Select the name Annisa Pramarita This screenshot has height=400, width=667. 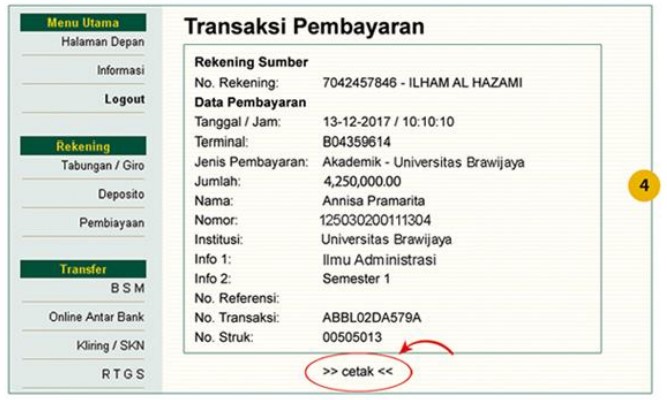click(x=373, y=200)
